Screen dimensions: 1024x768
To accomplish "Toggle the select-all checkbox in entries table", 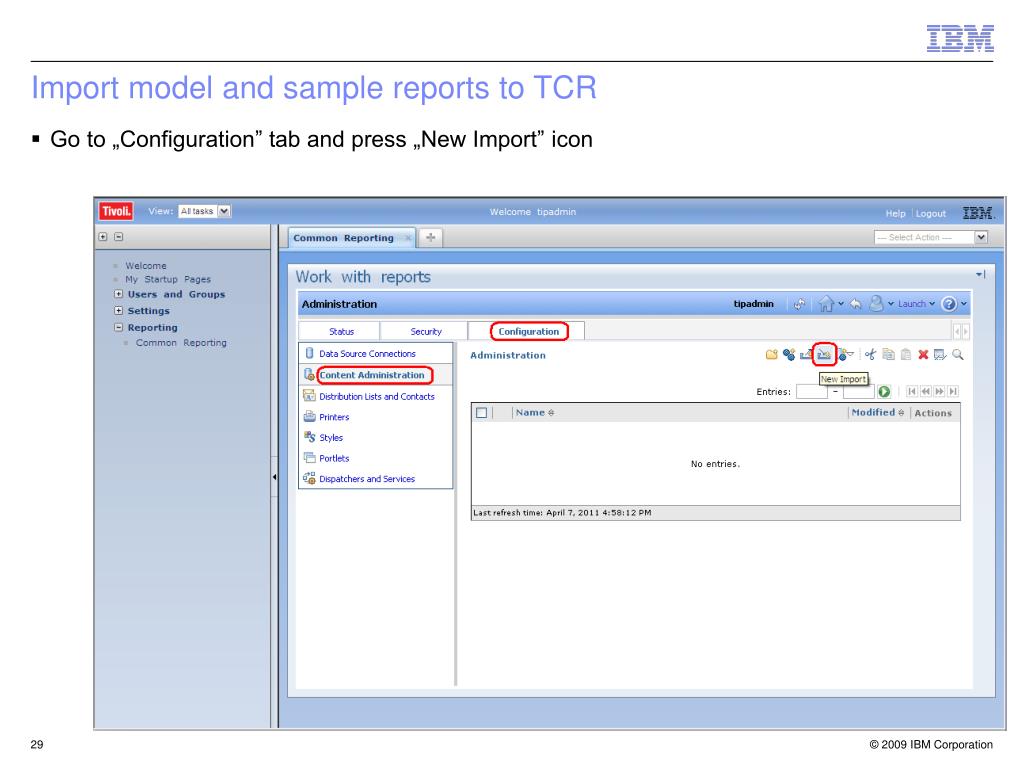I will click(x=481, y=413).
